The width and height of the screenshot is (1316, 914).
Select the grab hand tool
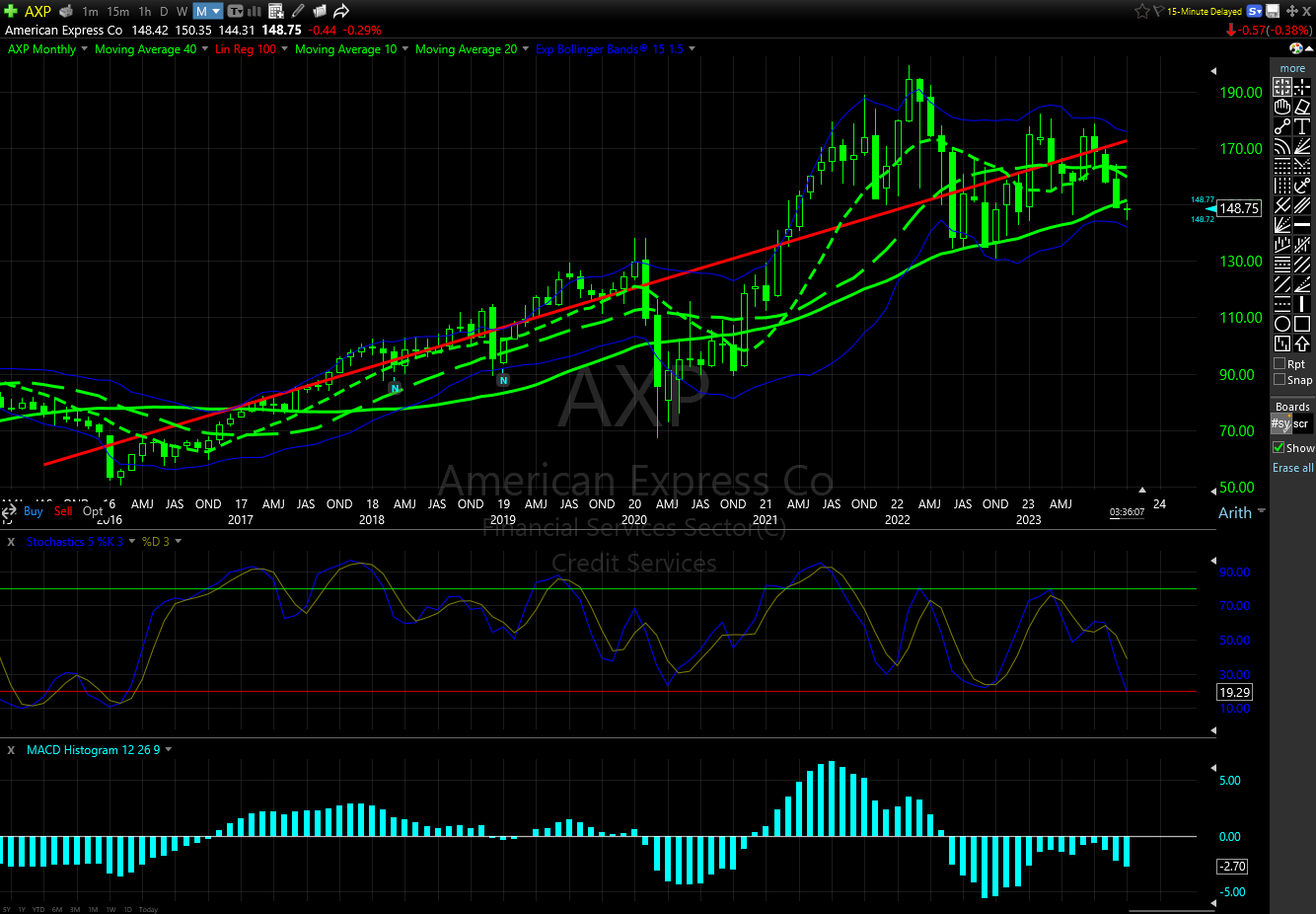pyautogui.click(x=1281, y=107)
